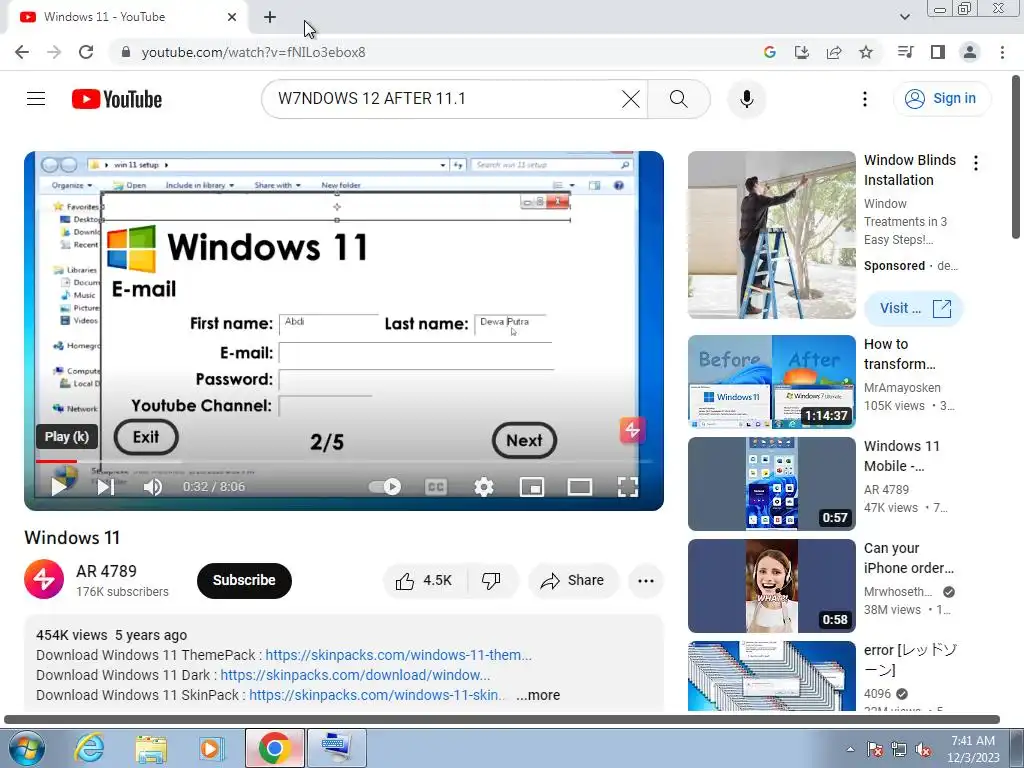Open Windows 11 Mobile video thumbnail
The image size is (1024, 768).
pos(772,484)
